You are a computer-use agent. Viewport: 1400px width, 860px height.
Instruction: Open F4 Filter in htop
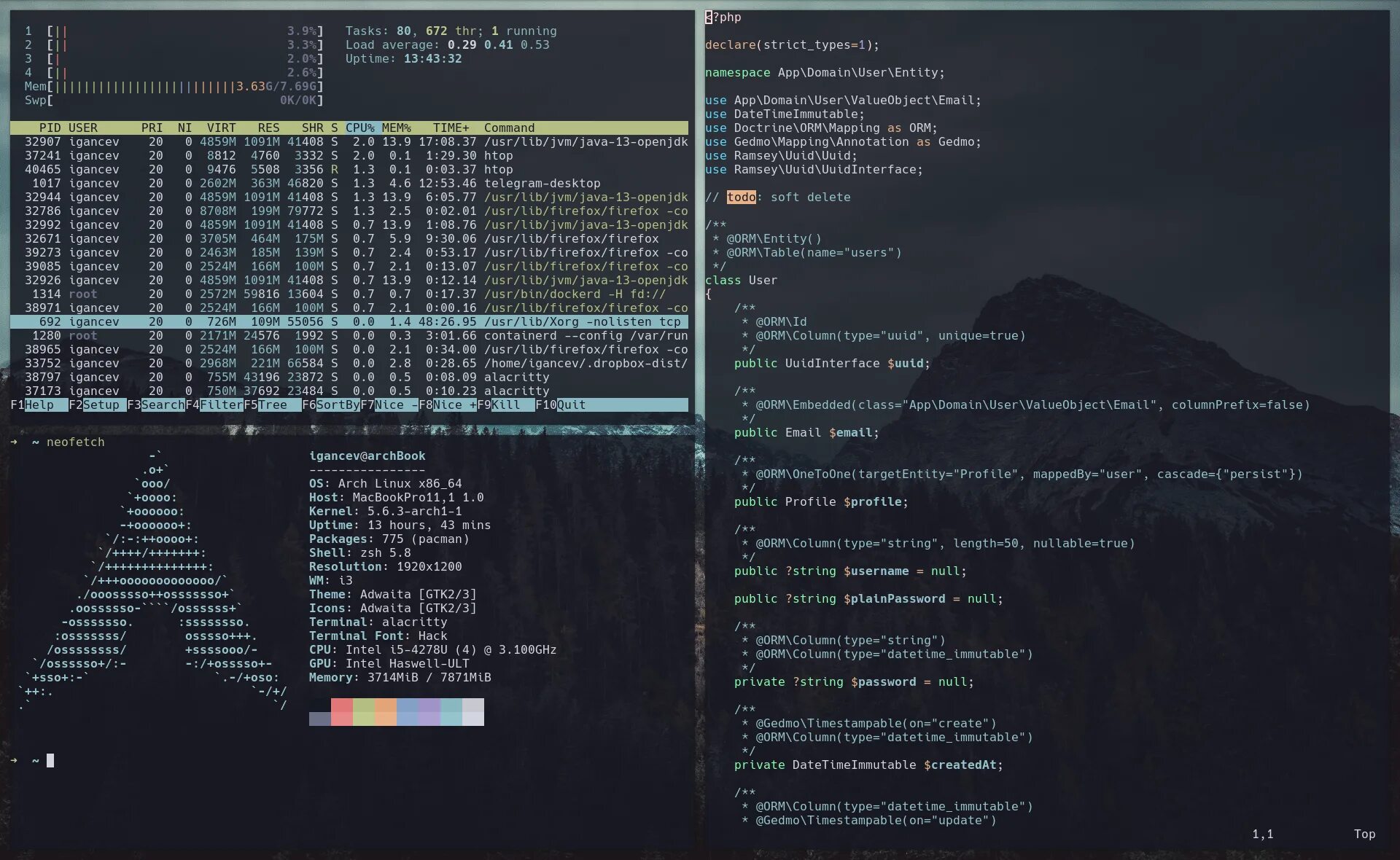coord(220,404)
